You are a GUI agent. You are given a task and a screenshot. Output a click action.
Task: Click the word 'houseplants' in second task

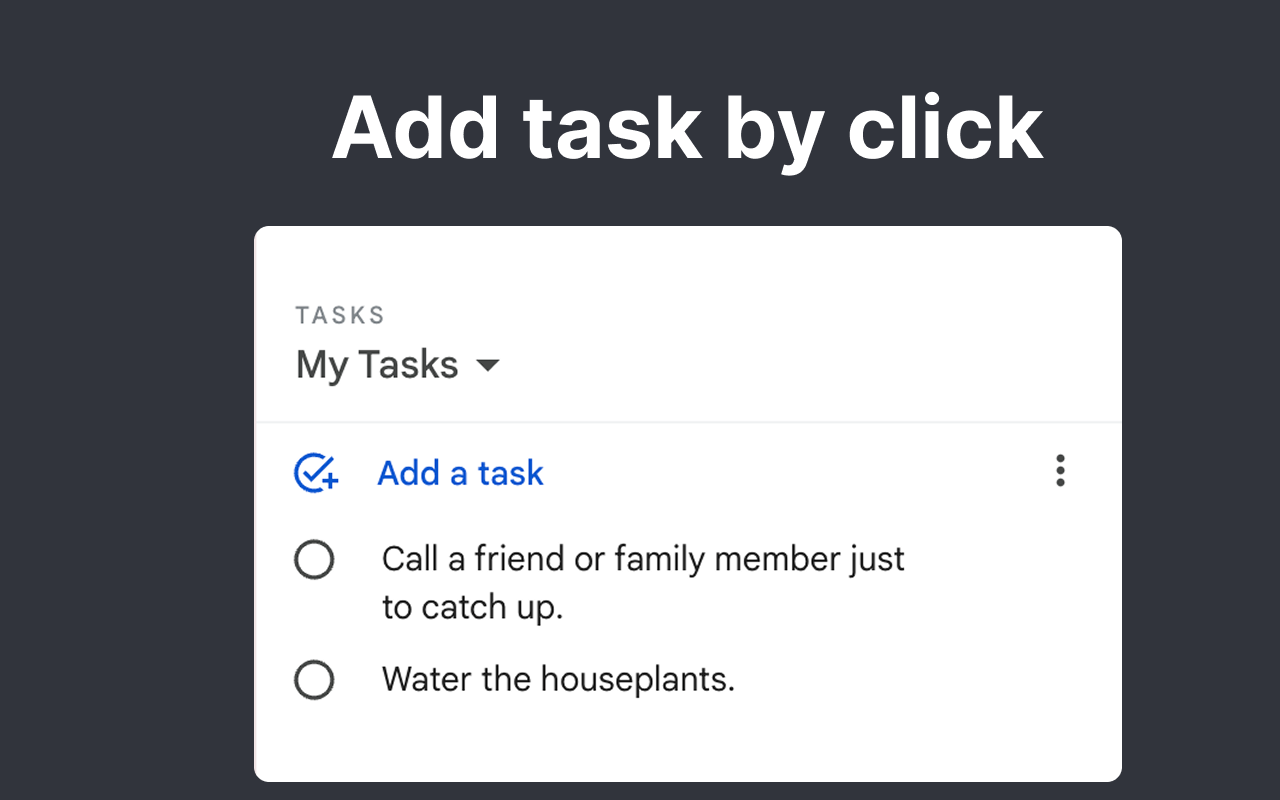637,680
